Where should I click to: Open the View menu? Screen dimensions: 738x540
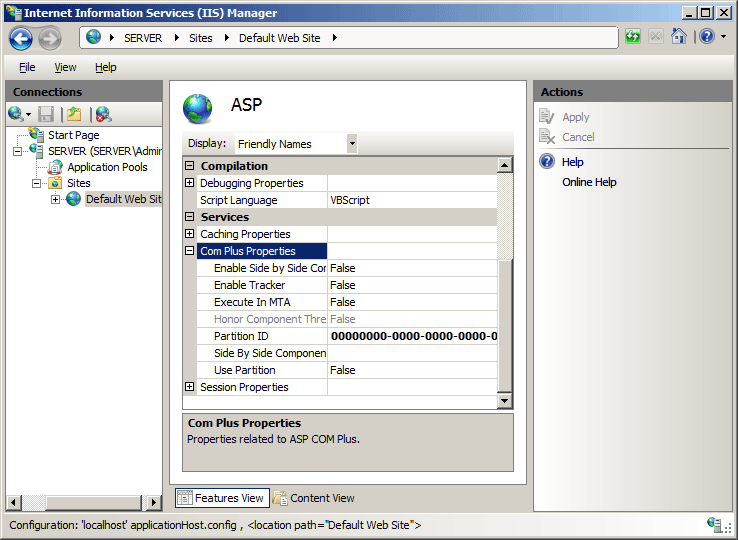[x=65, y=67]
